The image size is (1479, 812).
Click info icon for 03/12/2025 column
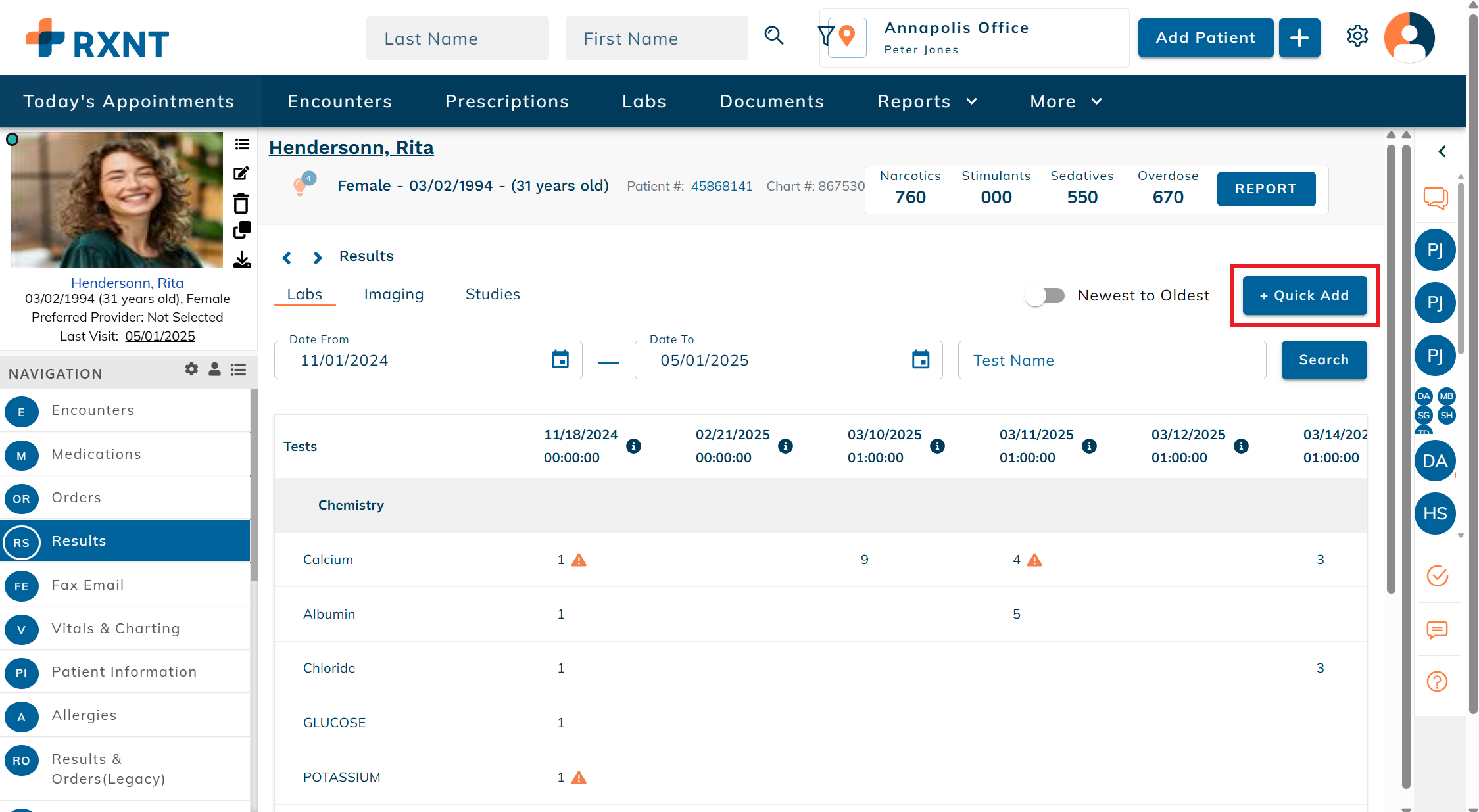point(1241,446)
